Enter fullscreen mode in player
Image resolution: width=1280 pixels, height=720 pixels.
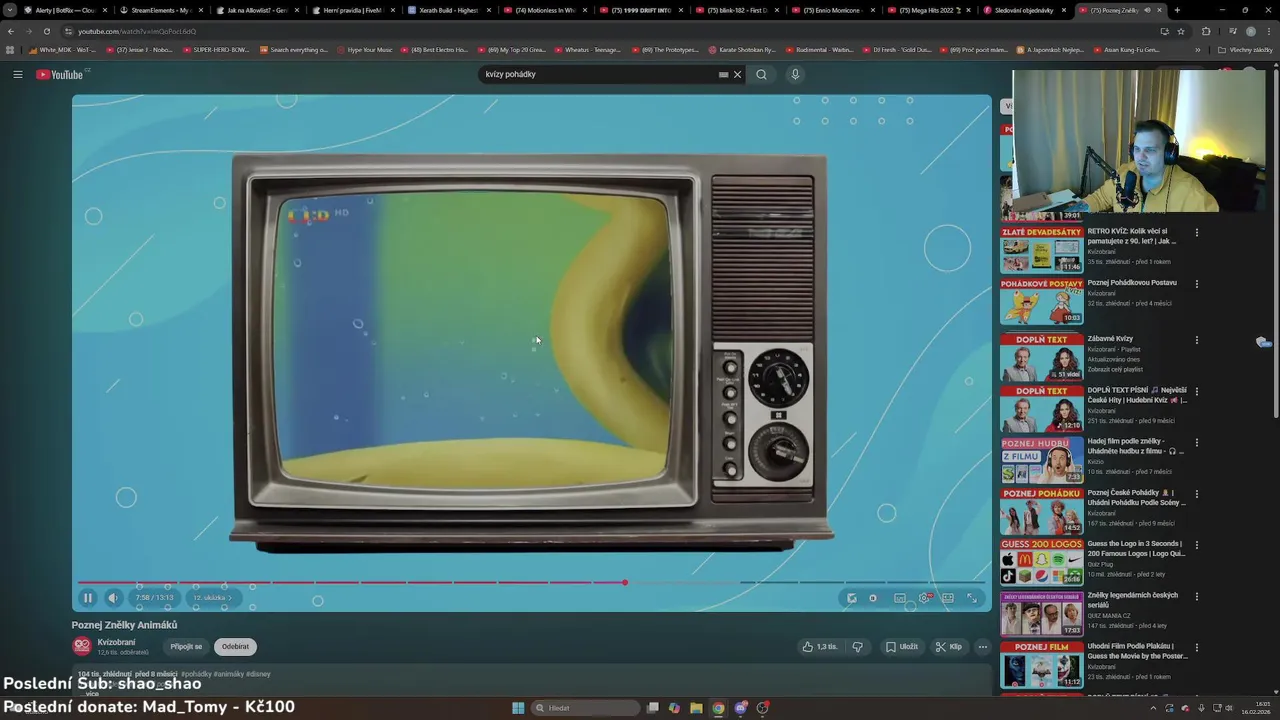pyautogui.click(x=972, y=598)
